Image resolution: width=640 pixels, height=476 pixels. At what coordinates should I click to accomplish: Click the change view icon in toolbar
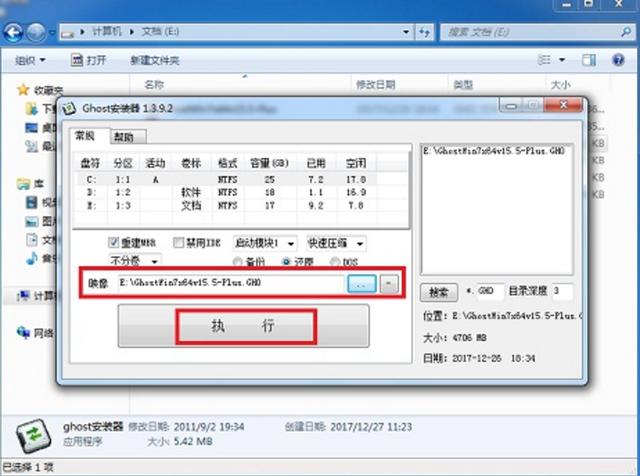[544, 60]
